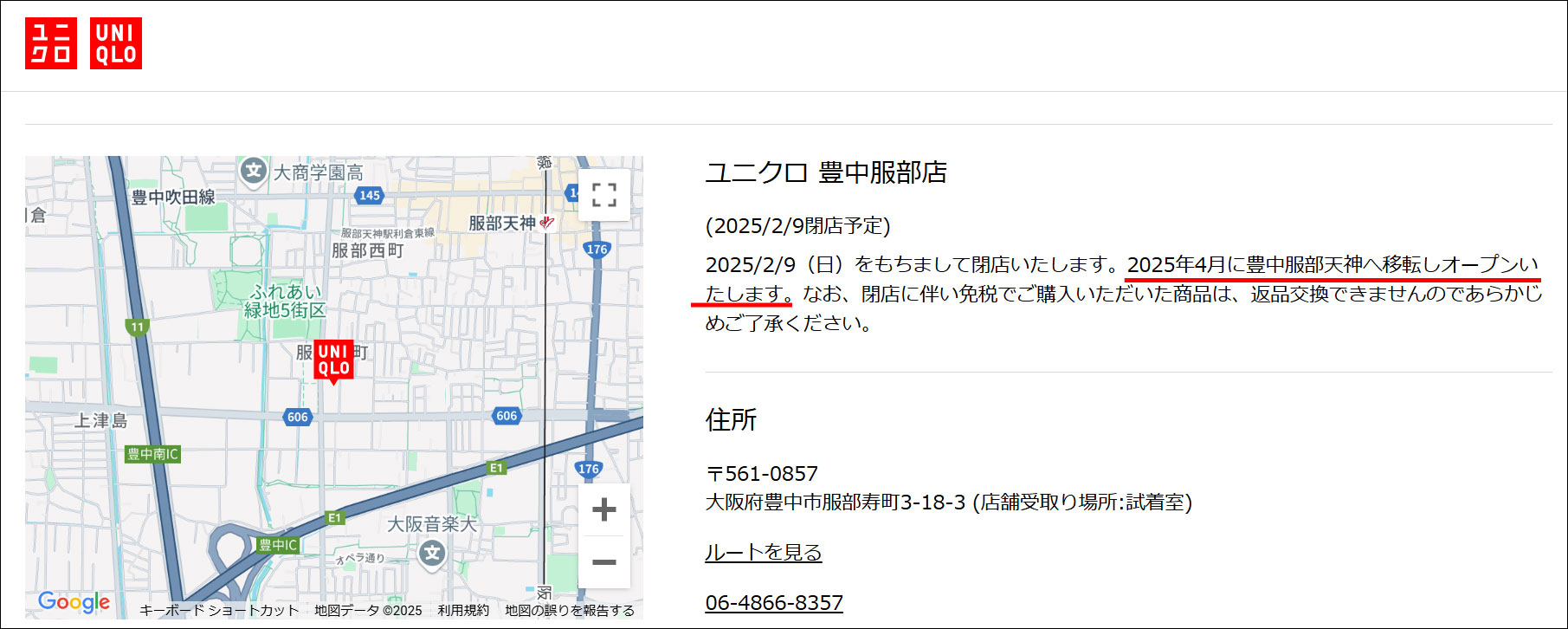Call the store number 06-4866-8357

[x=774, y=602]
